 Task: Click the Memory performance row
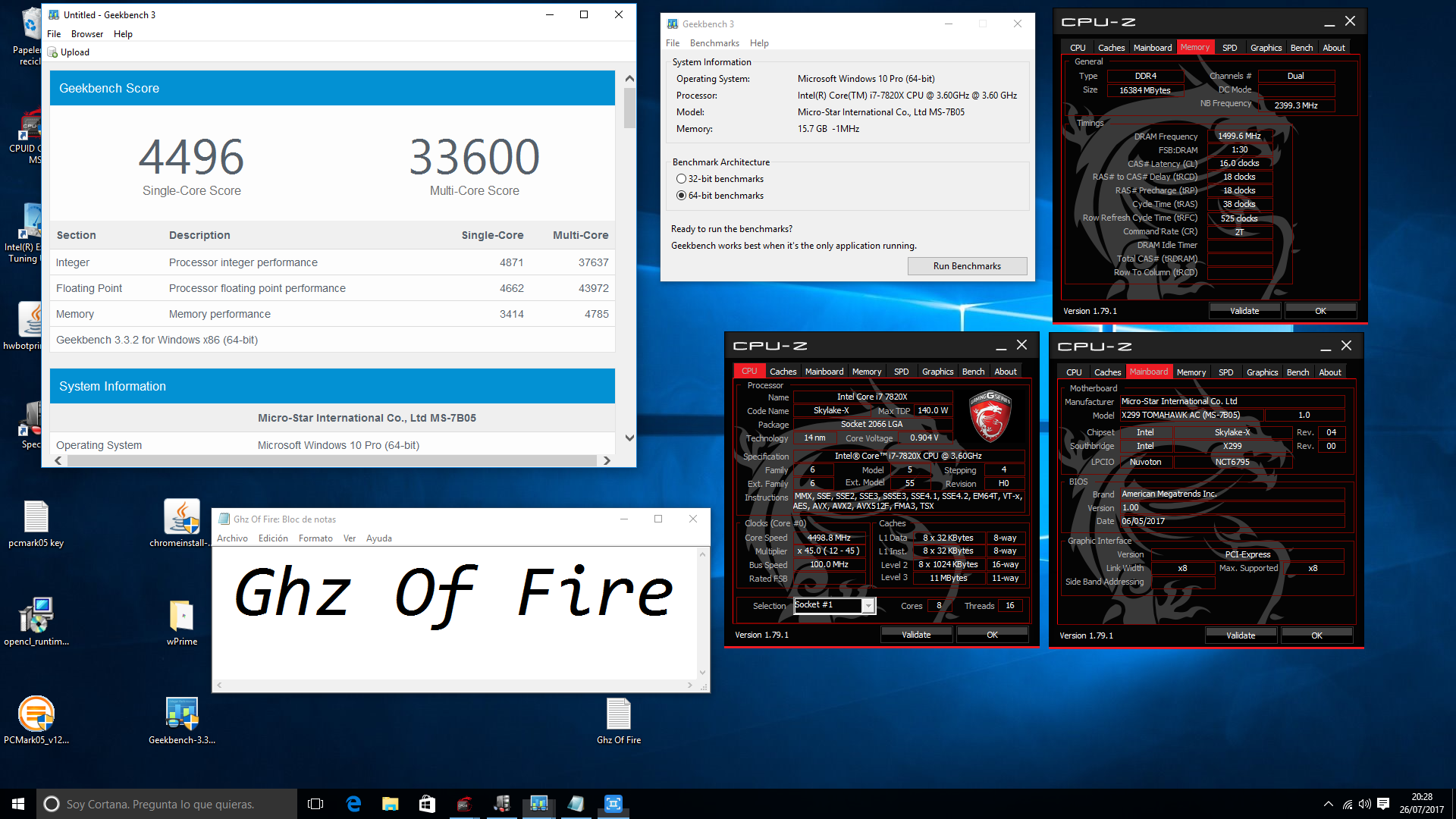coord(332,314)
